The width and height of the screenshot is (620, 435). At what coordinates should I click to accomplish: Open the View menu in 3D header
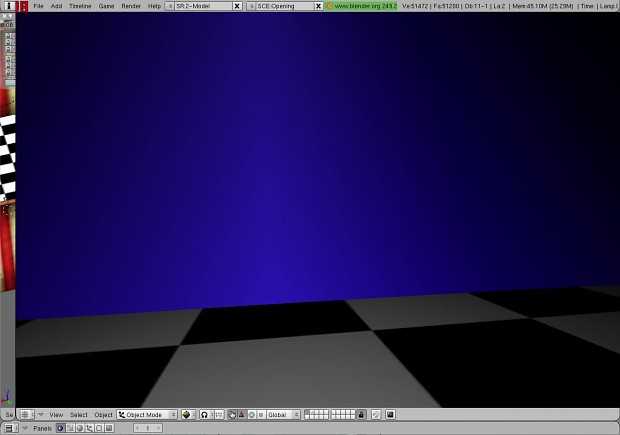(x=56, y=414)
